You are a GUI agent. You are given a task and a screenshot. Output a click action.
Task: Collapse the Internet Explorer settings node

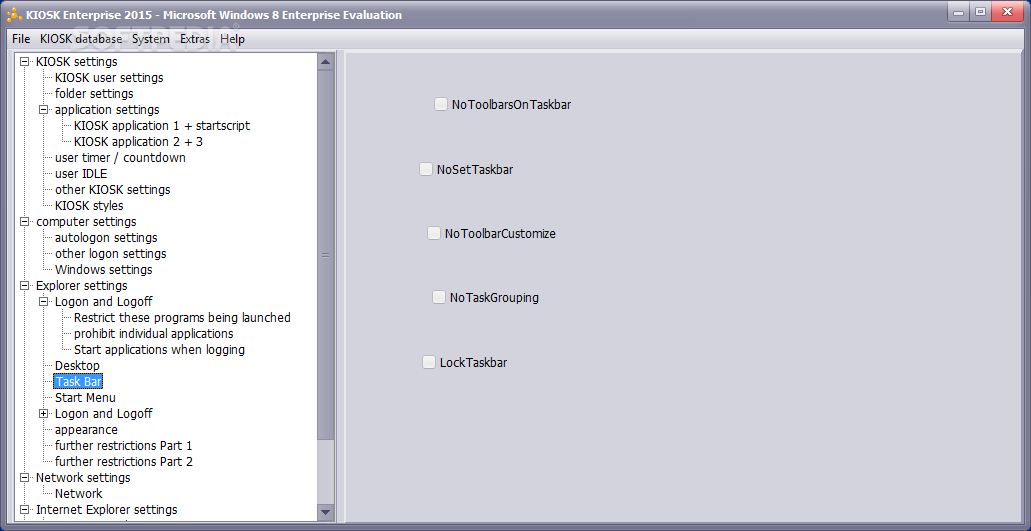coord(25,509)
